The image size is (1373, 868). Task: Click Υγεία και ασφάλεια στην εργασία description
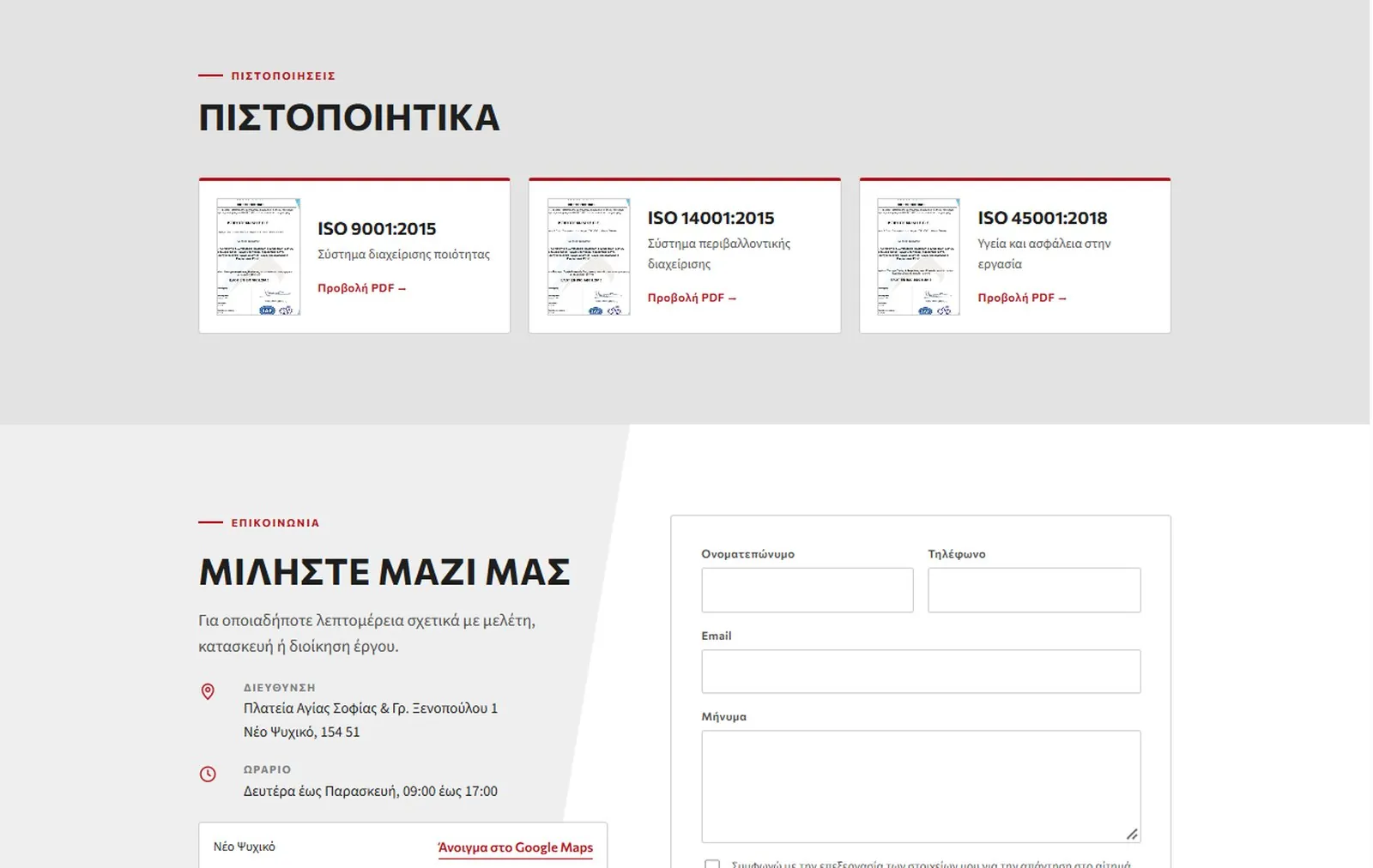click(x=1044, y=254)
